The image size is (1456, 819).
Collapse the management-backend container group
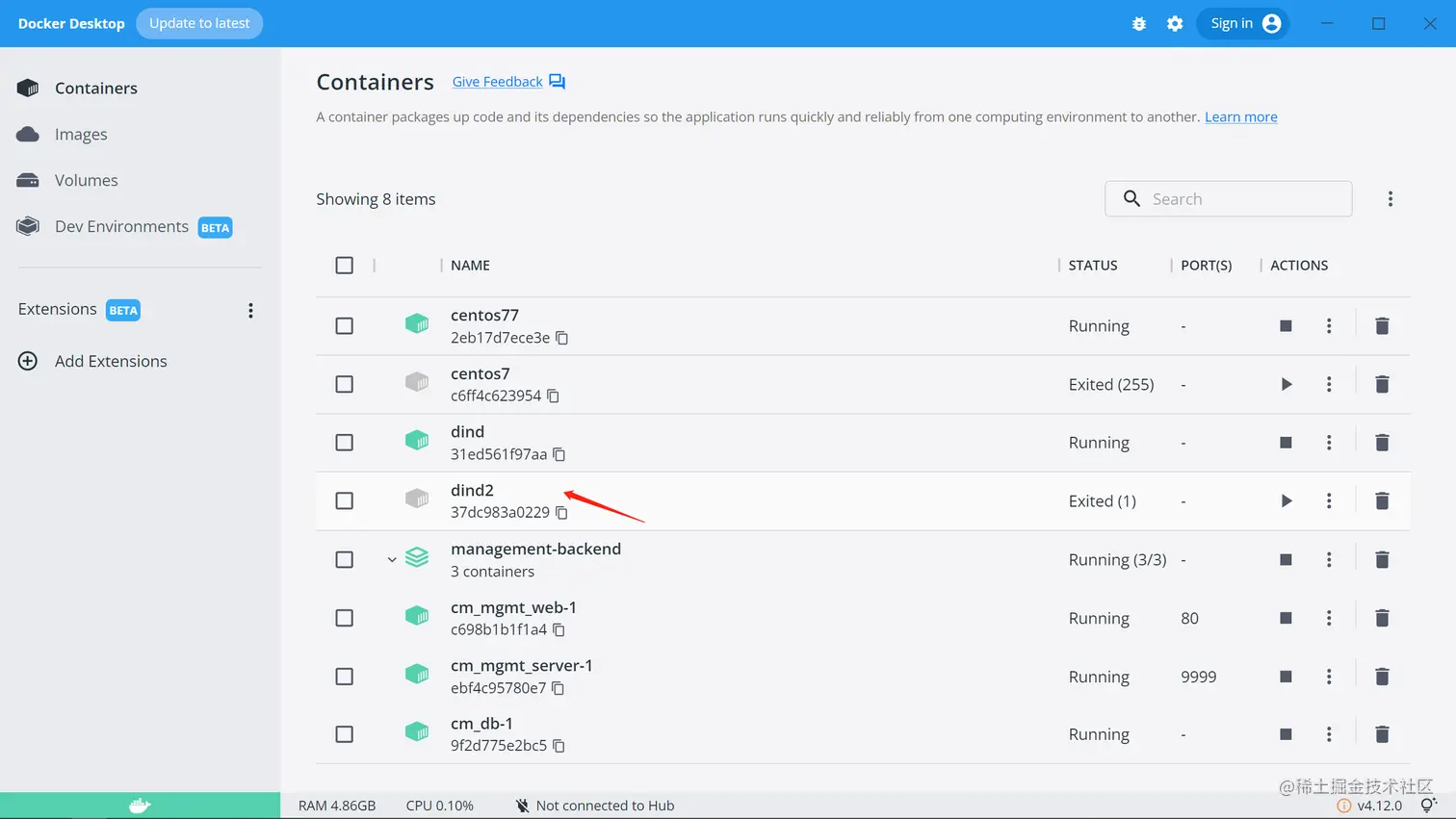[x=392, y=559]
